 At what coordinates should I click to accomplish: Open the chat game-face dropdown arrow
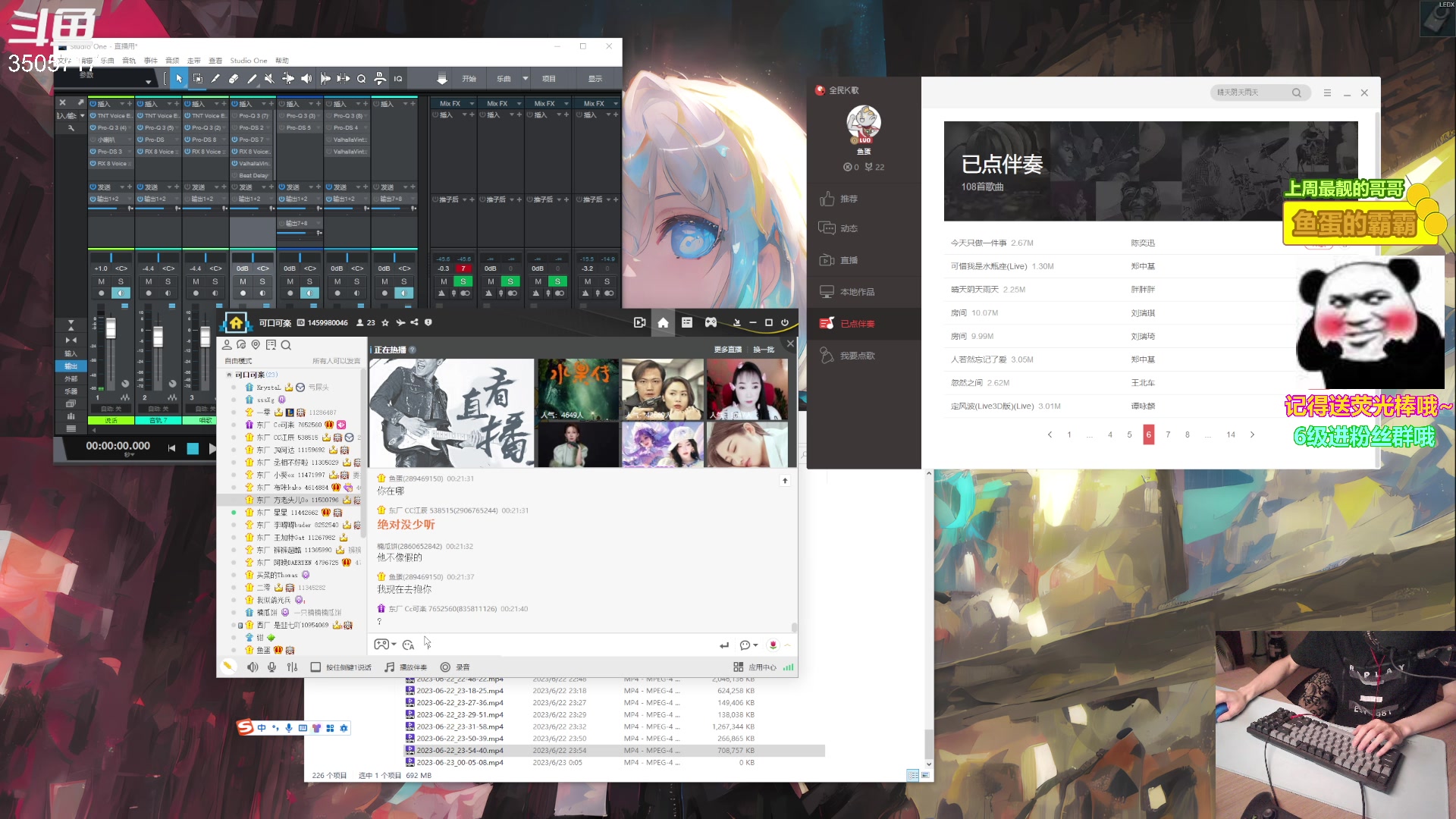[394, 645]
